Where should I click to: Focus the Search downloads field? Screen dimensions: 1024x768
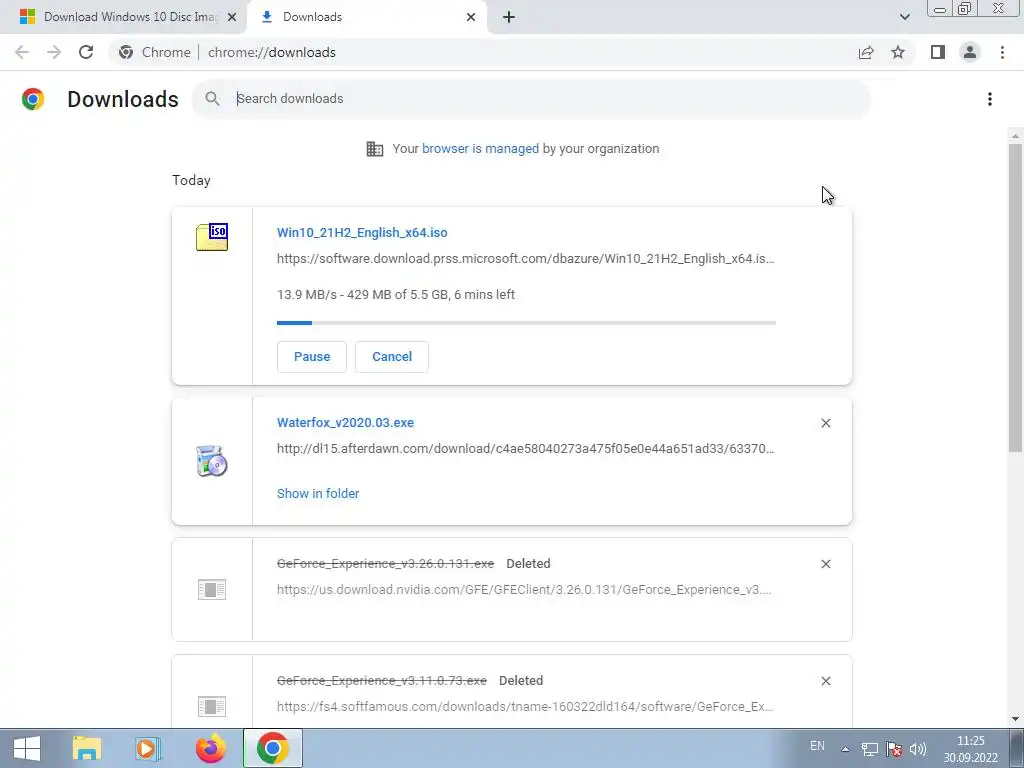530,99
